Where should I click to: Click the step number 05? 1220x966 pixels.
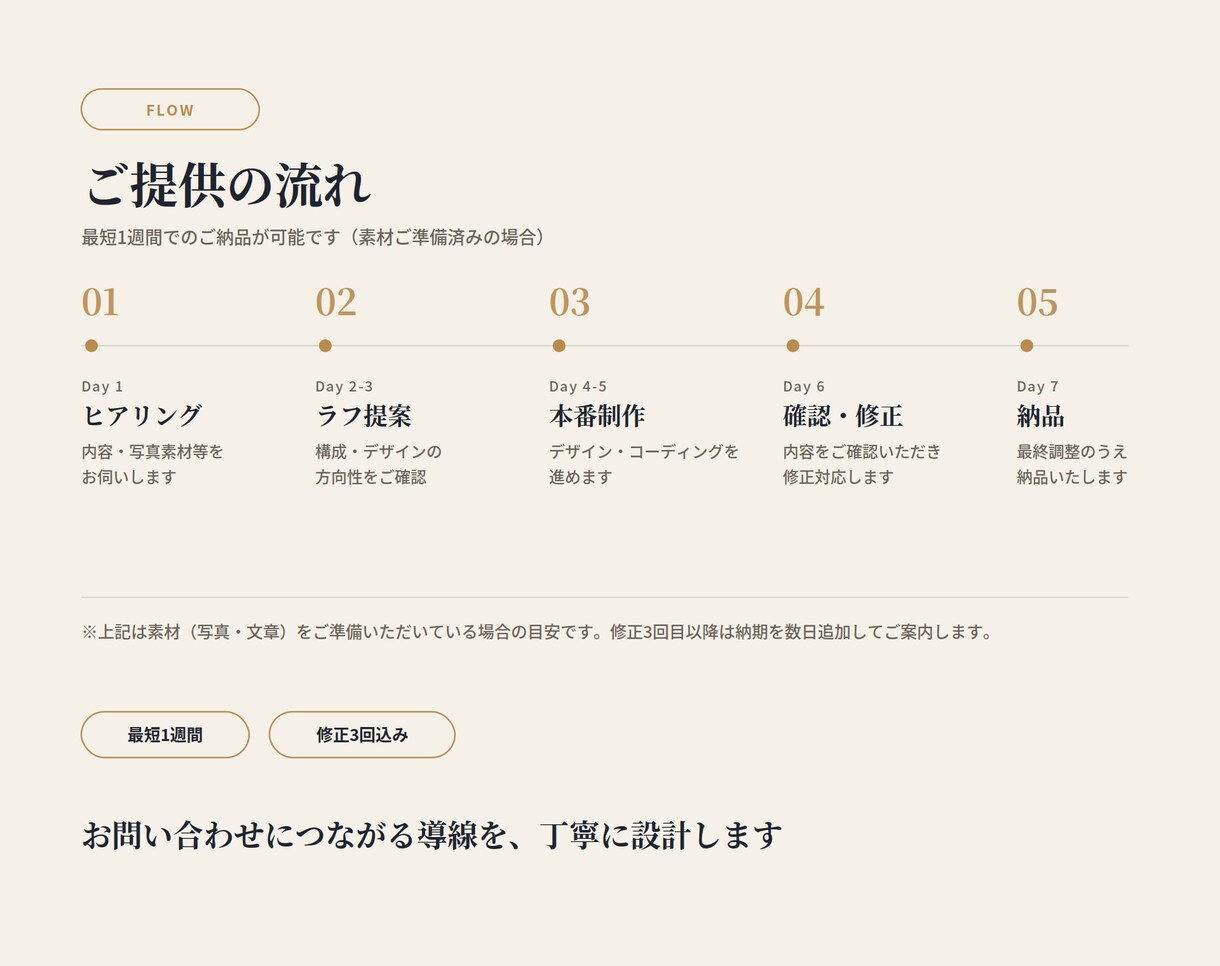click(1038, 302)
